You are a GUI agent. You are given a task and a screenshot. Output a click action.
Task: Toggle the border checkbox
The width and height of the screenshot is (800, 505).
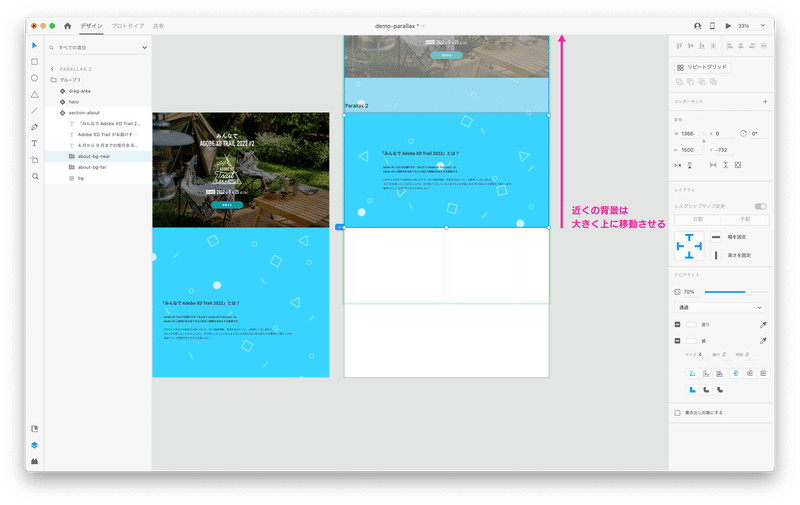[678, 341]
